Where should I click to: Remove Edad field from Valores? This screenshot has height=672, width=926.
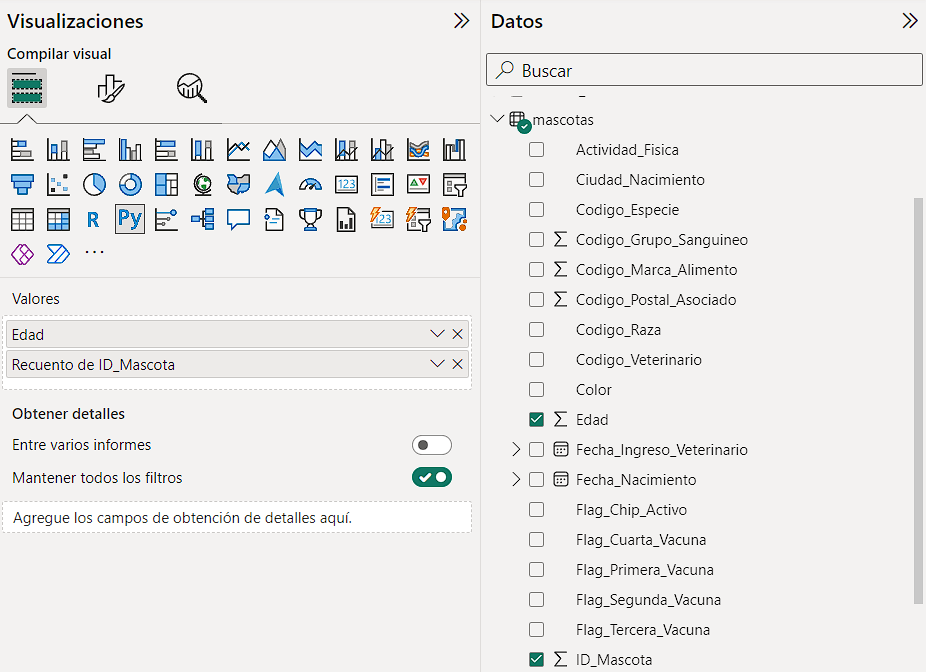pyautogui.click(x=457, y=334)
